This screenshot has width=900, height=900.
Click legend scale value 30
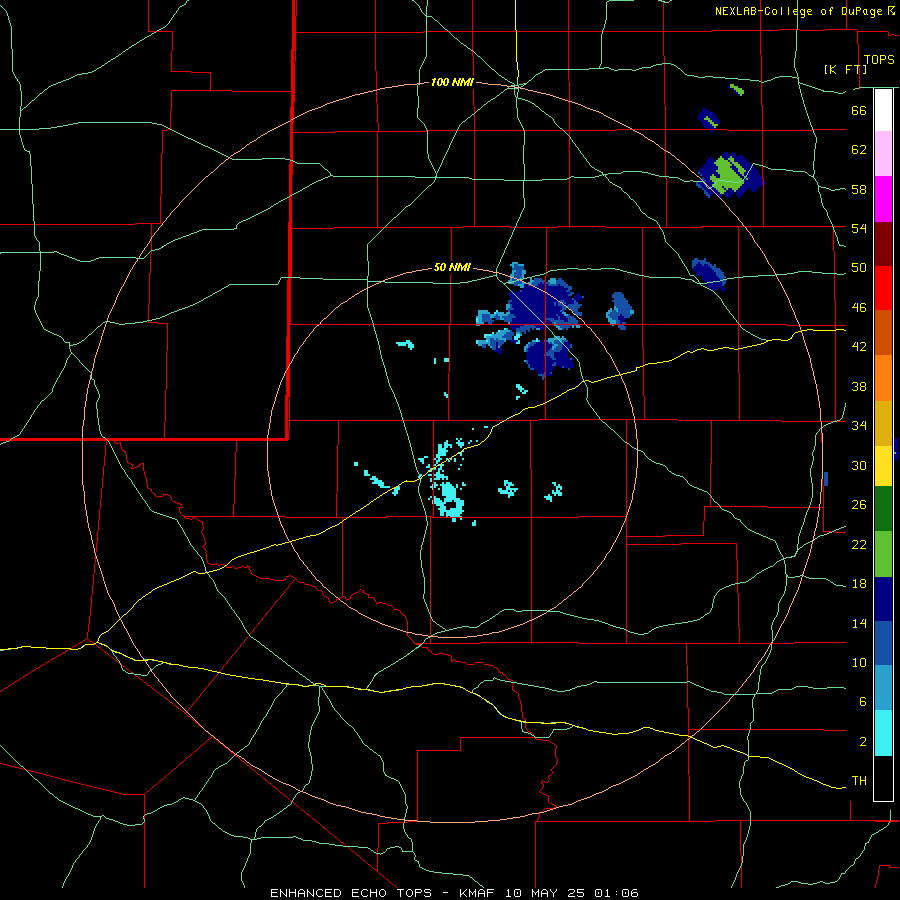point(859,465)
